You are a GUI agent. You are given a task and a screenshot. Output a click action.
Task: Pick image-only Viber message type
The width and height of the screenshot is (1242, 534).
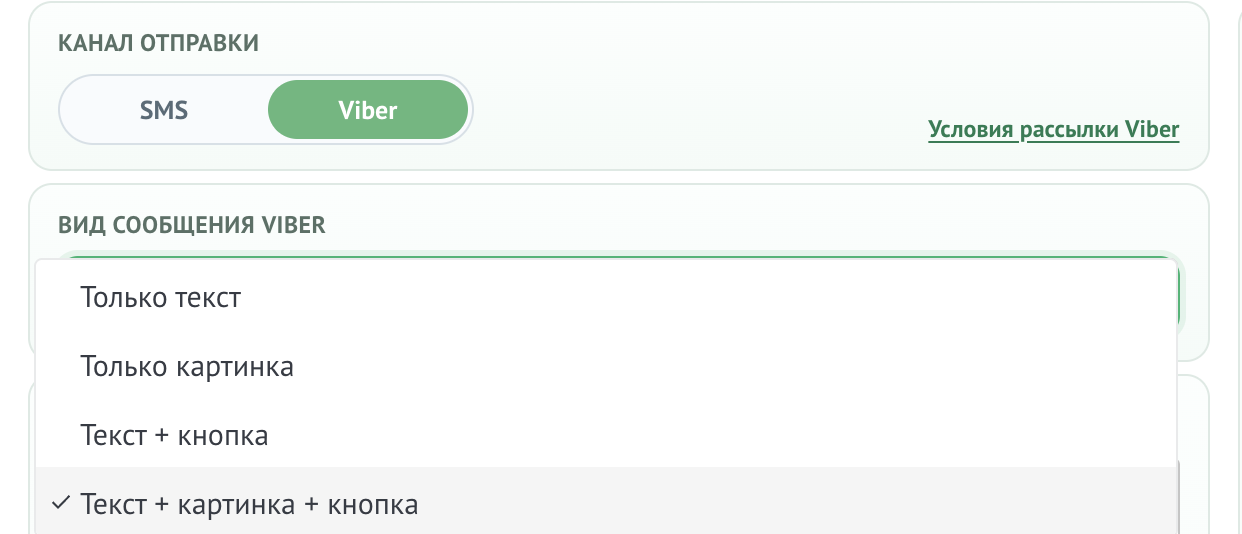(187, 367)
